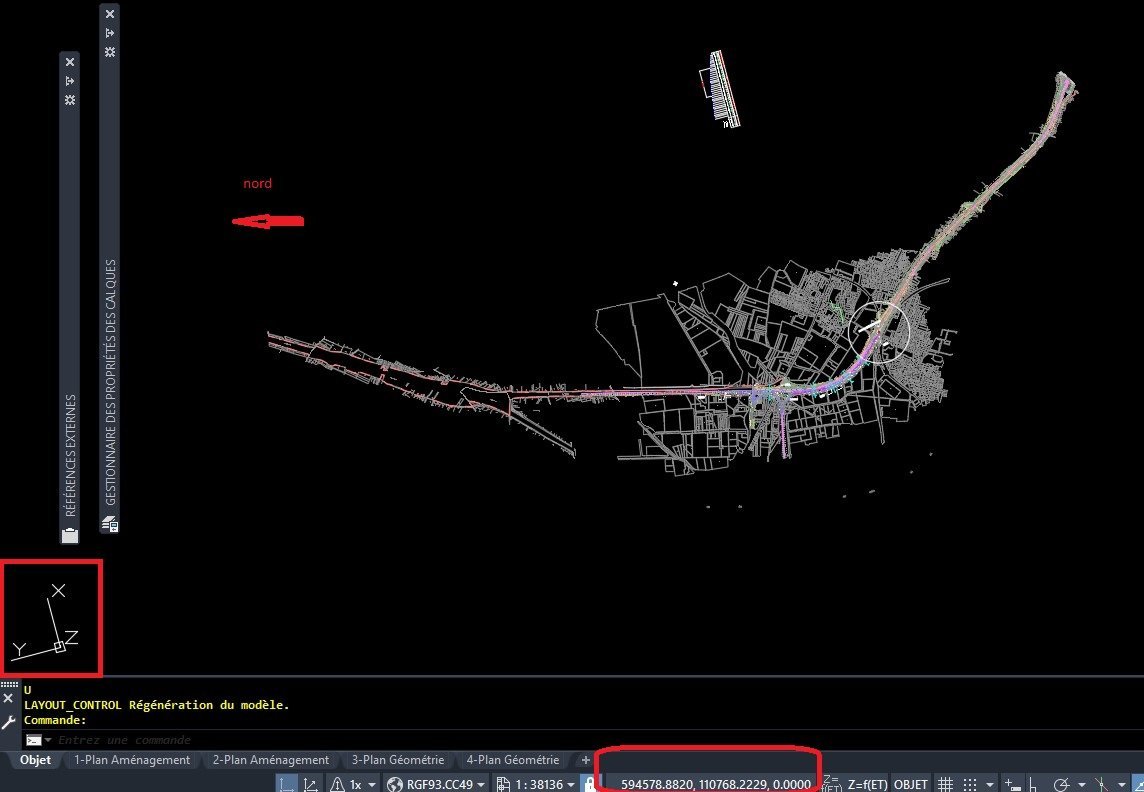Image resolution: width=1144 pixels, height=792 pixels.
Task: Toggle the grid display in status bar
Action: pyautogui.click(x=945, y=784)
